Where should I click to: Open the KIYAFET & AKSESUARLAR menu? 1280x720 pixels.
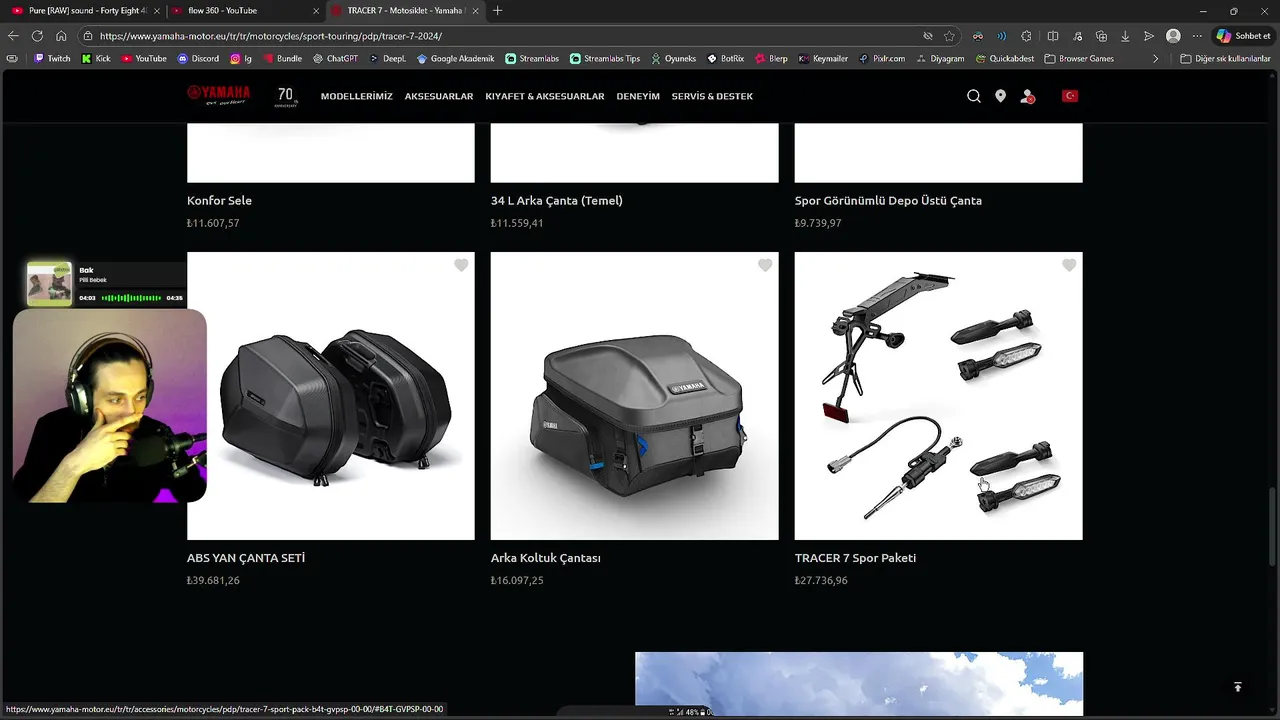(x=545, y=96)
